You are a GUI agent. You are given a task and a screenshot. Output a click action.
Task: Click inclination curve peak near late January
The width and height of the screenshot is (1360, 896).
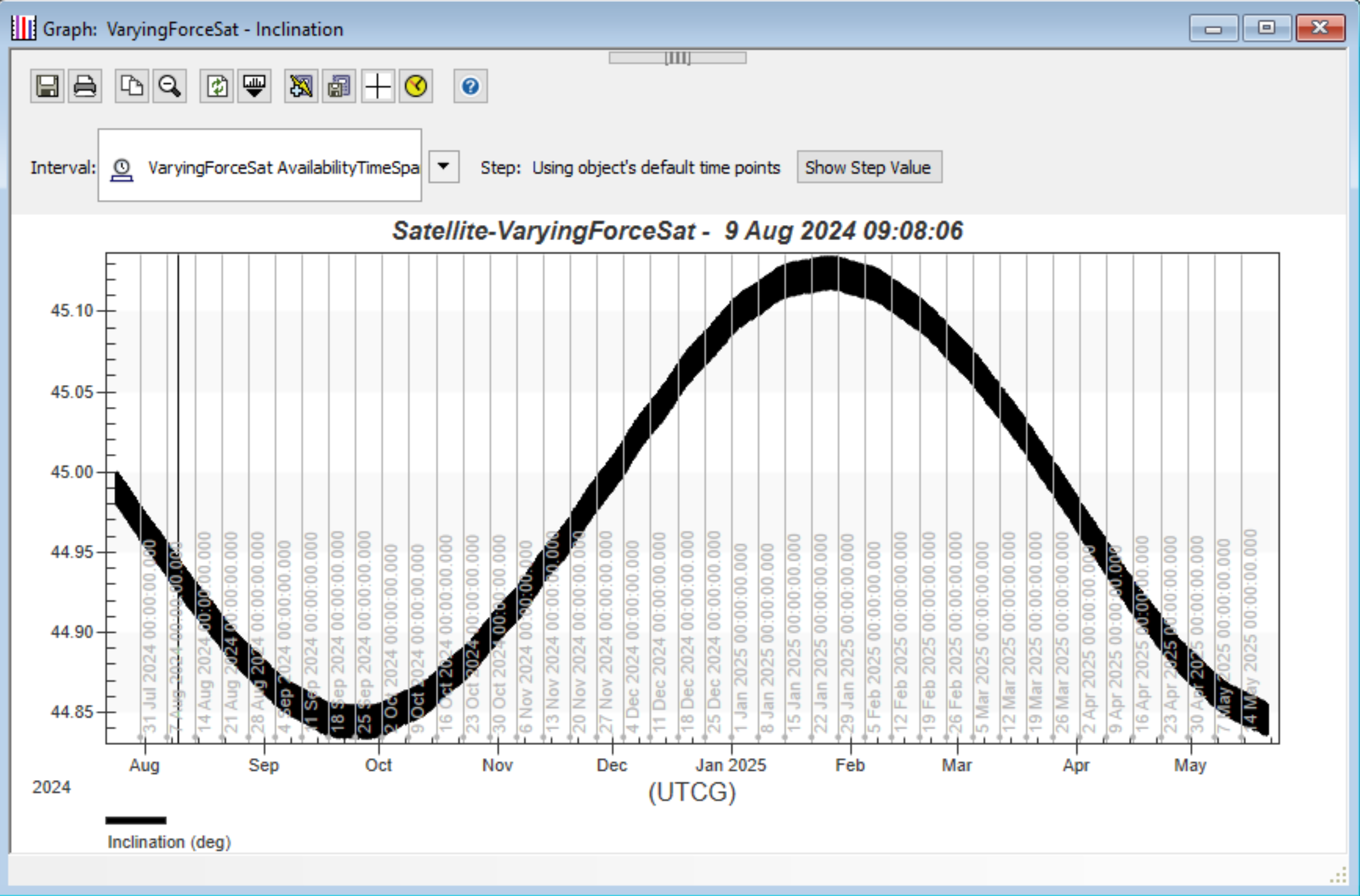[831, 273]
